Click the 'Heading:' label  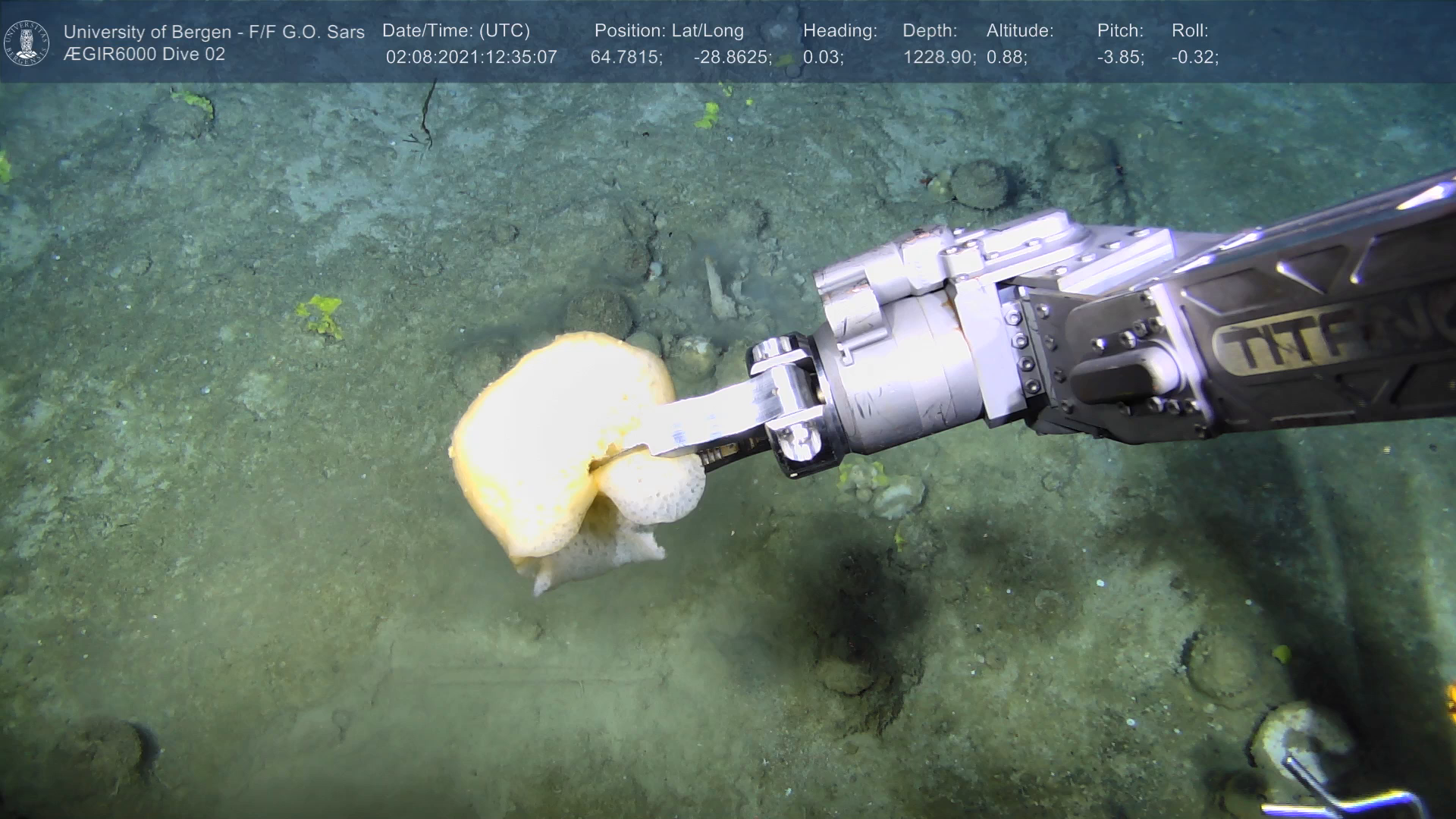[839, 31]
